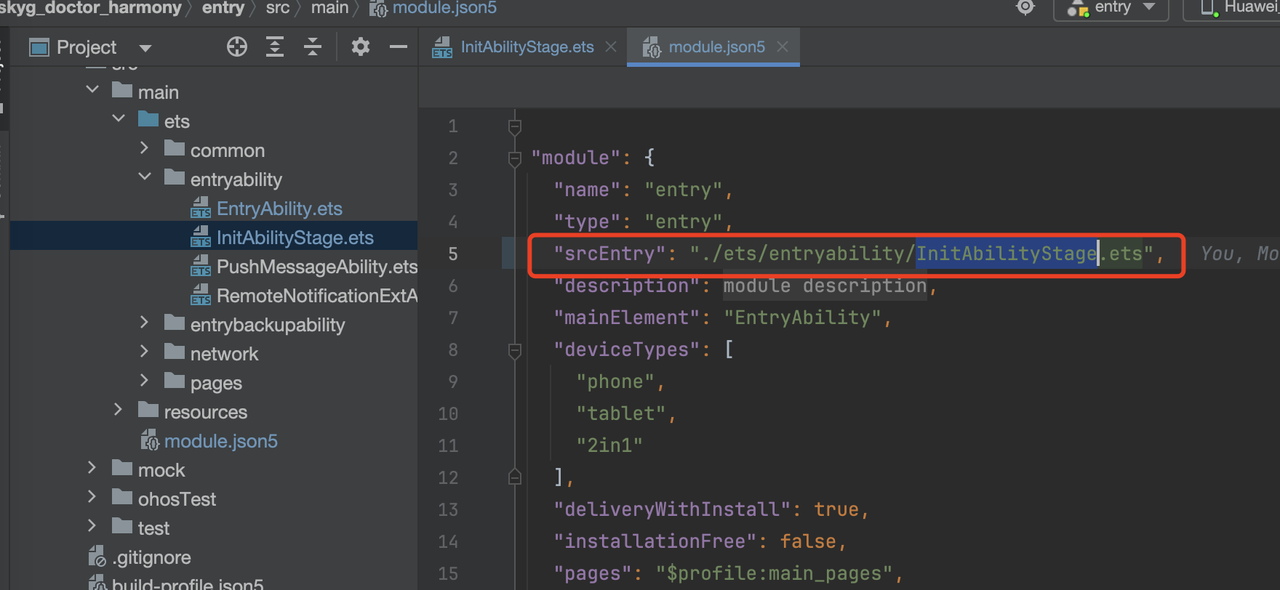Open the Project view dropdown

145,48
